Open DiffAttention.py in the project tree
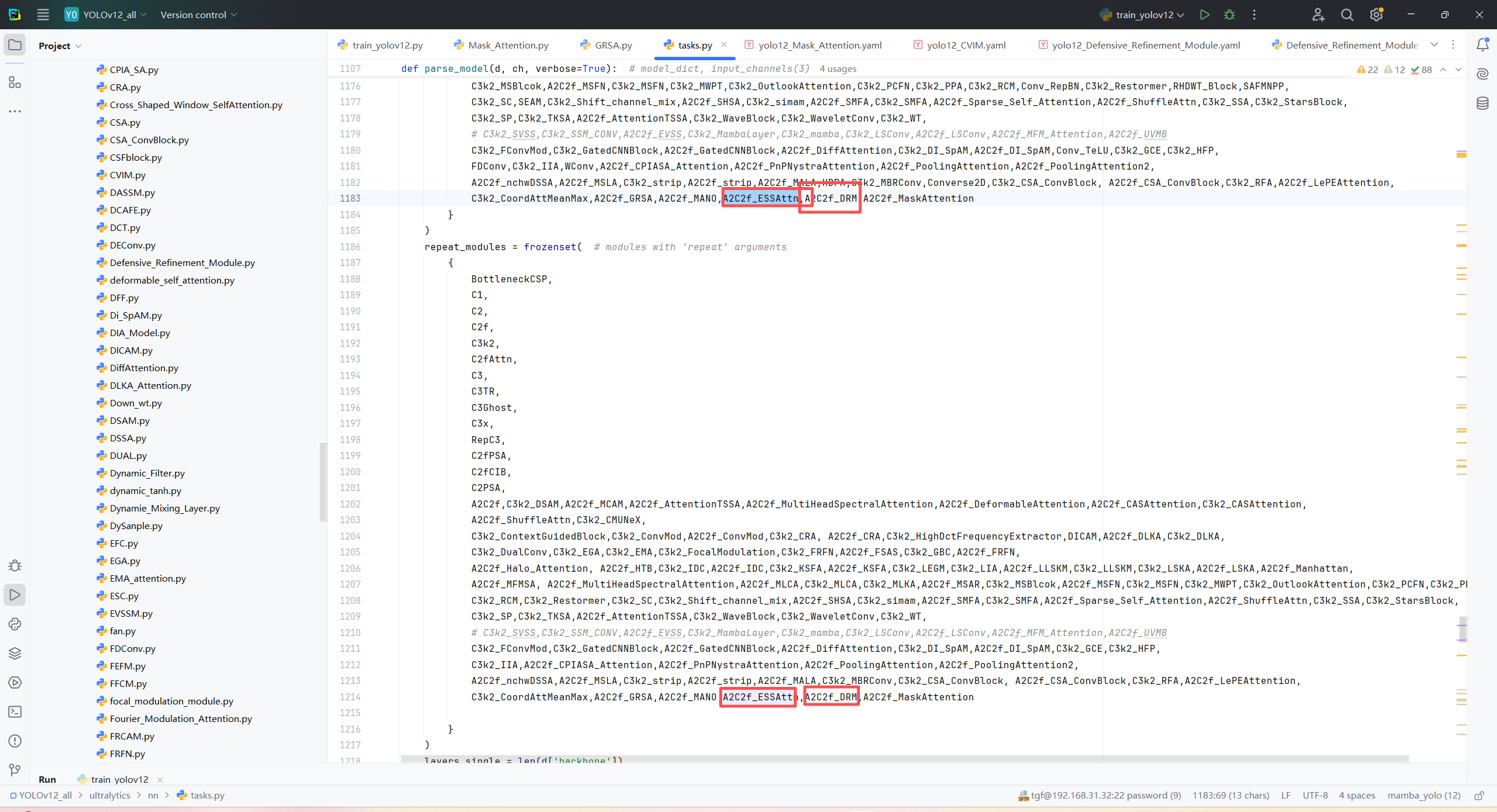The height and width of the screenshot is (812, 1497). click(x=144, y=368)
